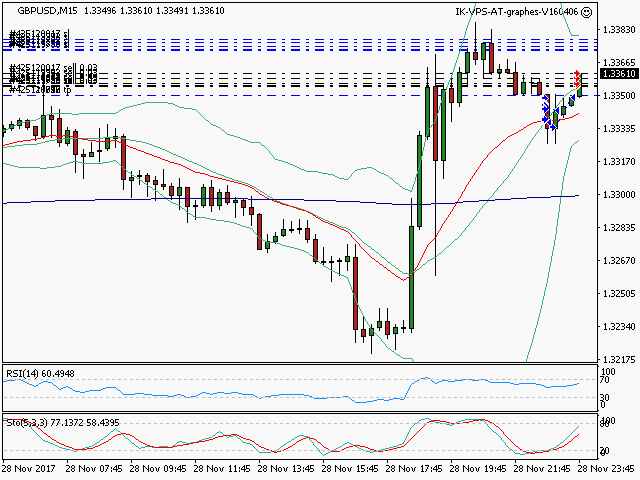Click the 28 Nov 13:45 time label
This screenshot has width=640, height=480.
pos(287,467)
